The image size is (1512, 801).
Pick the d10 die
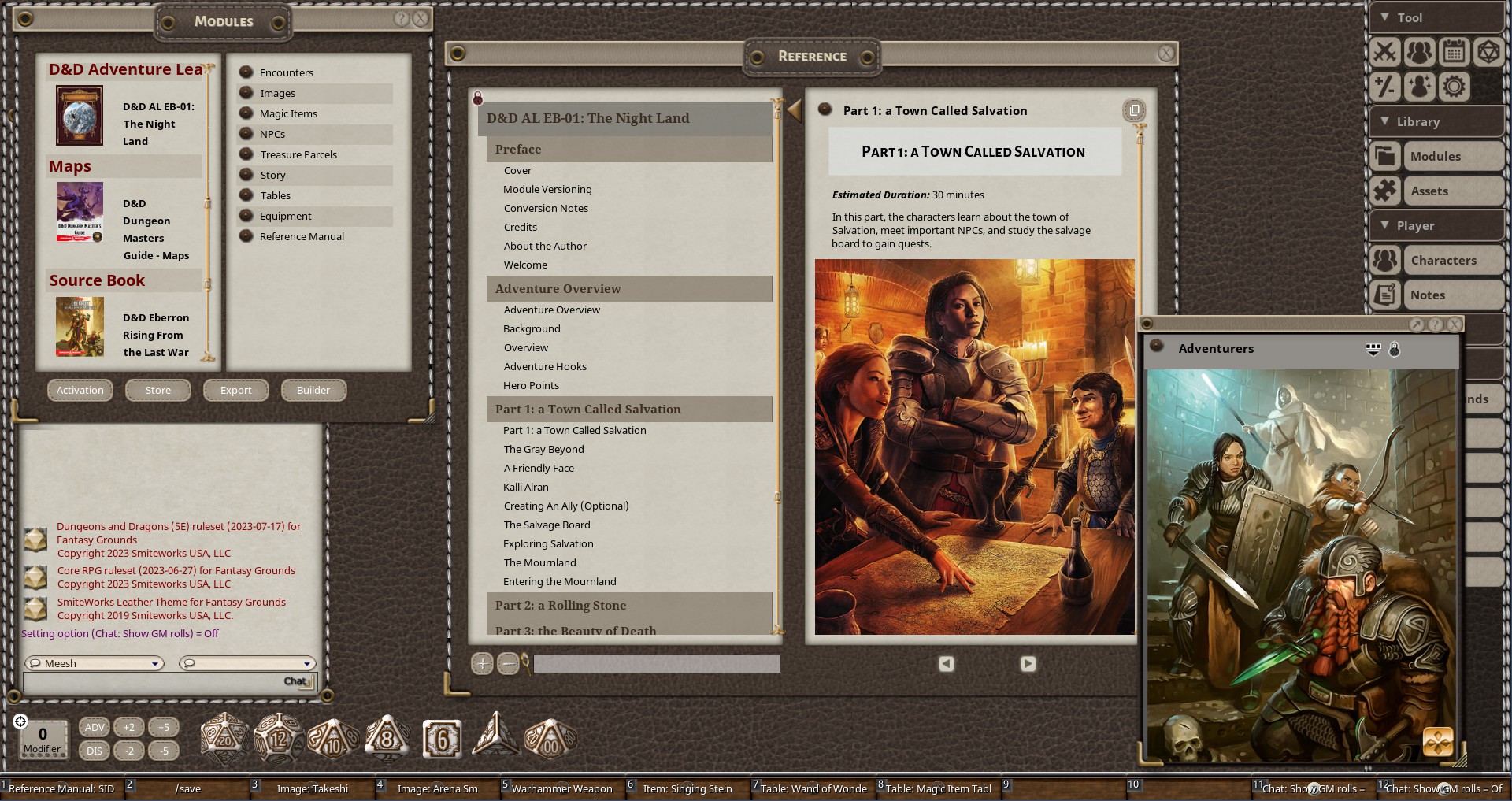point(333,739)
